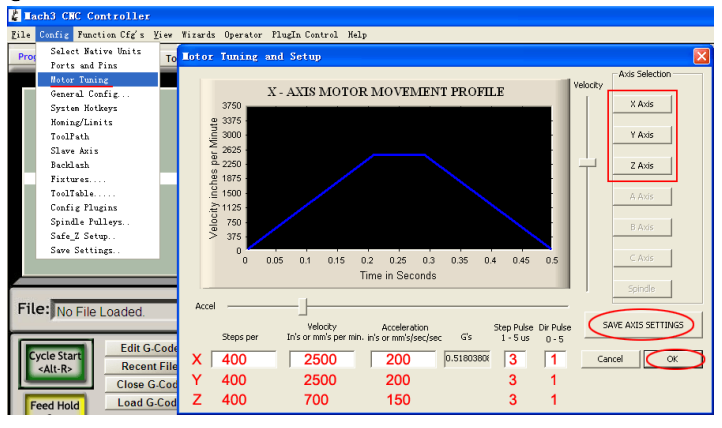Click the X-axis motor movement profile graph

[399, 178]
